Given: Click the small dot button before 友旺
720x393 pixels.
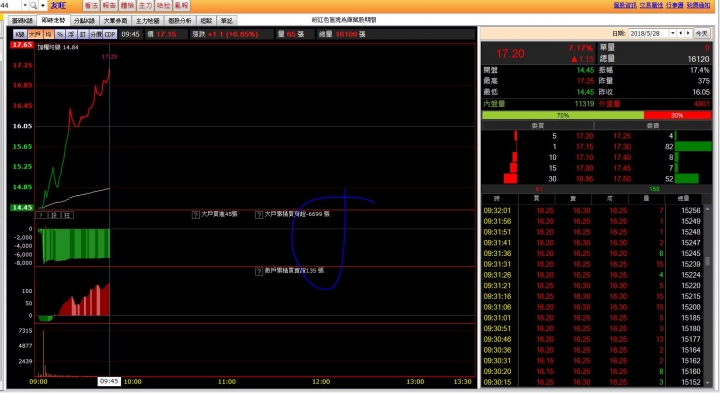Looking at the screenshot, I should click(x=43, y=6).
